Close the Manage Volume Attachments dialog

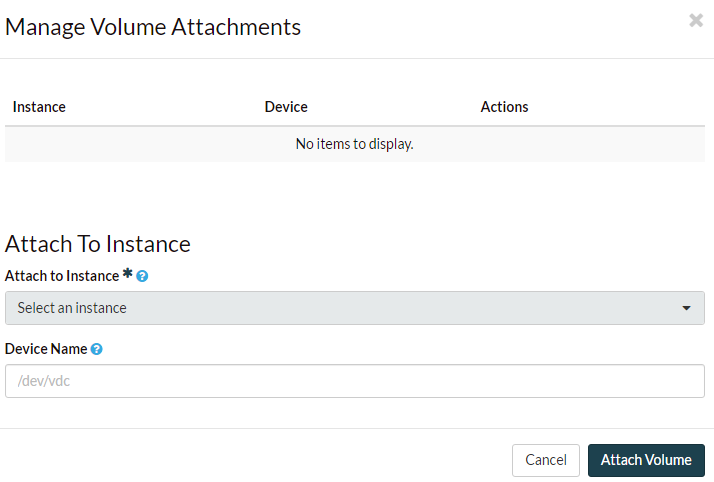tap(696, 20)
